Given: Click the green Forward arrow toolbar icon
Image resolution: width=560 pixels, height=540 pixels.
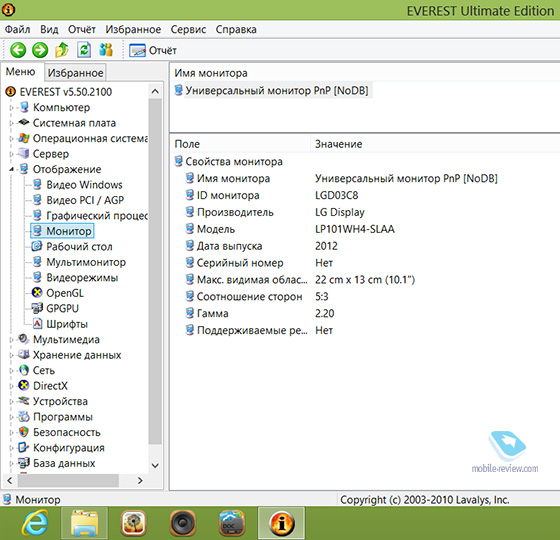Looking at the screenshot, I should pos(40,50).
